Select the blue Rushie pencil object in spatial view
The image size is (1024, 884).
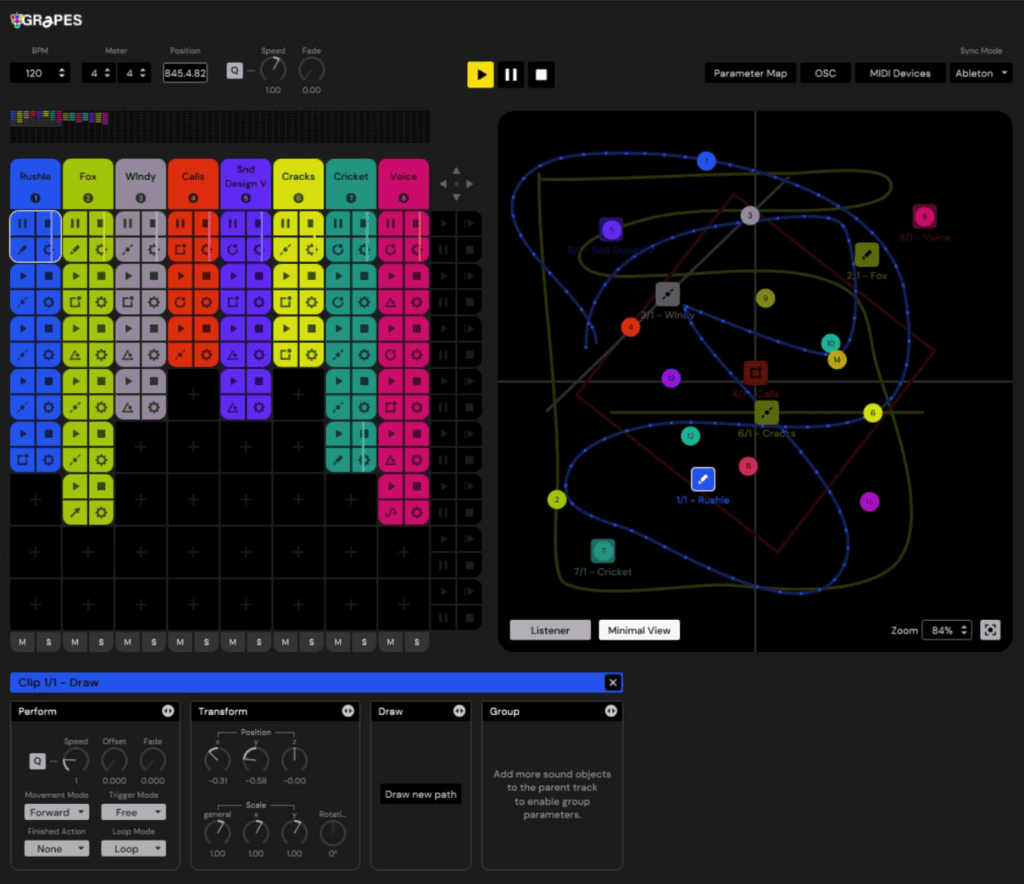pyautogui.click(x=703, y=479)
